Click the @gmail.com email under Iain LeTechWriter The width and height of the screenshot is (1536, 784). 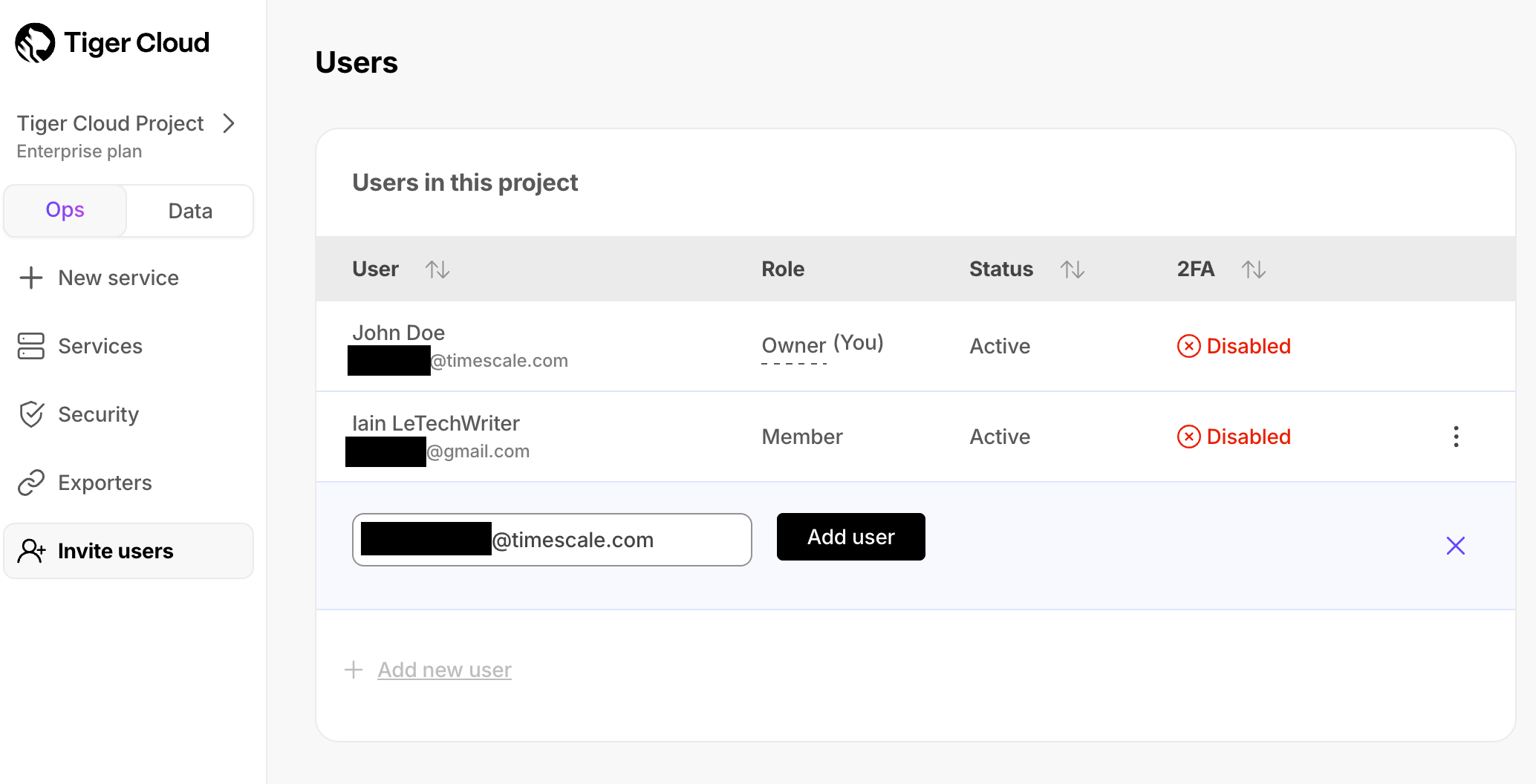tap(478, 451)
